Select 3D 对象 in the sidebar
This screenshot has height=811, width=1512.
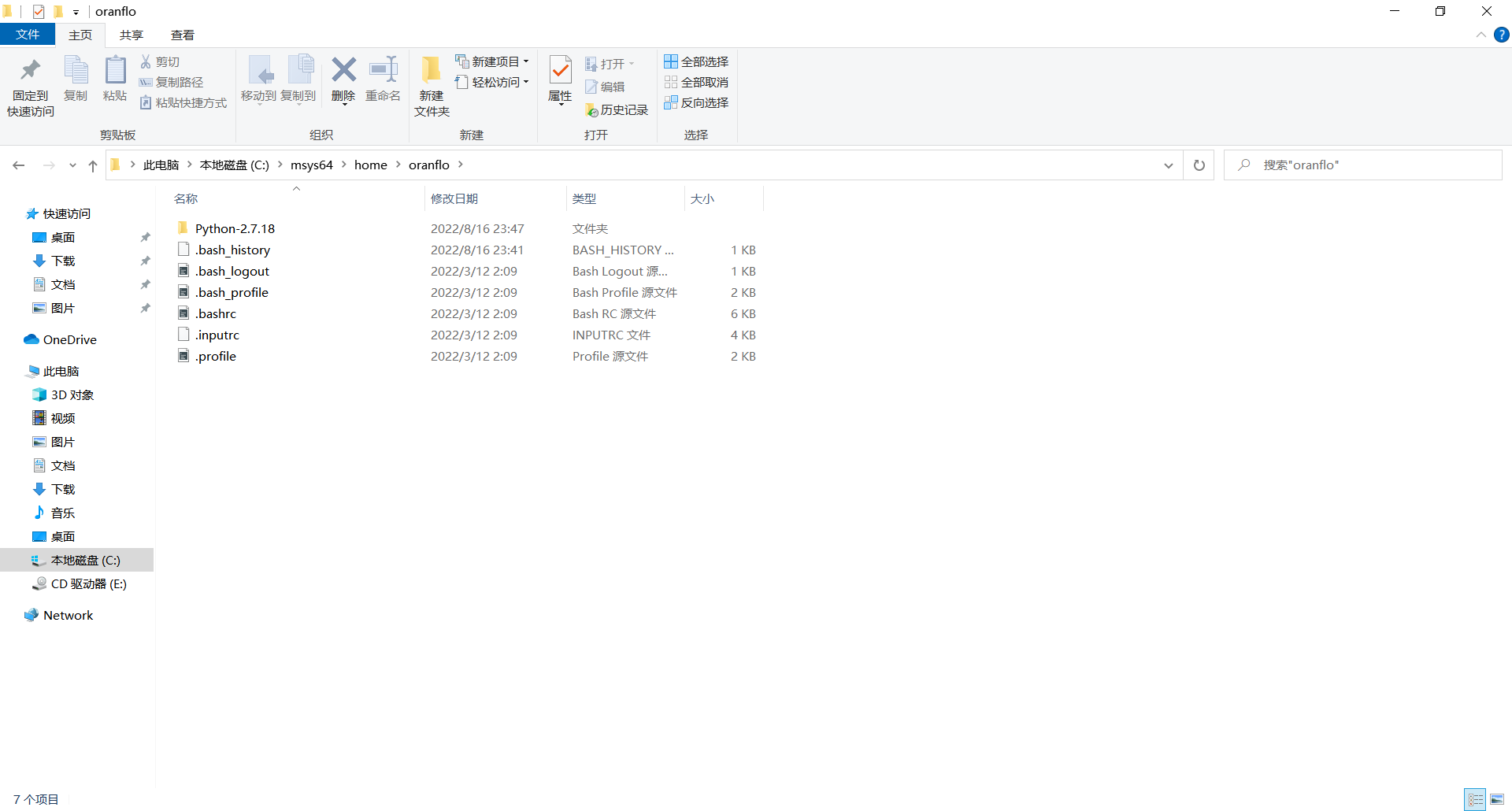click(x=72, y=394)
